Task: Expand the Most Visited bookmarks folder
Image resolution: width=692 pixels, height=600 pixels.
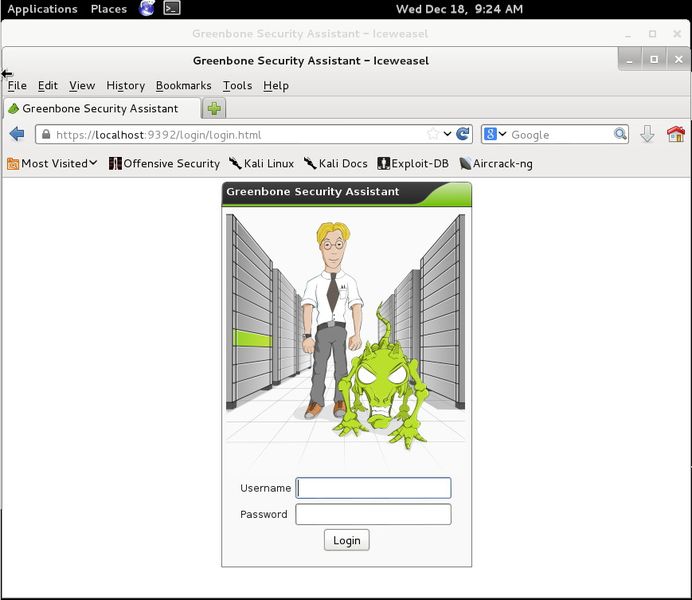Action: pyautogui.click(x=52, y=164)
